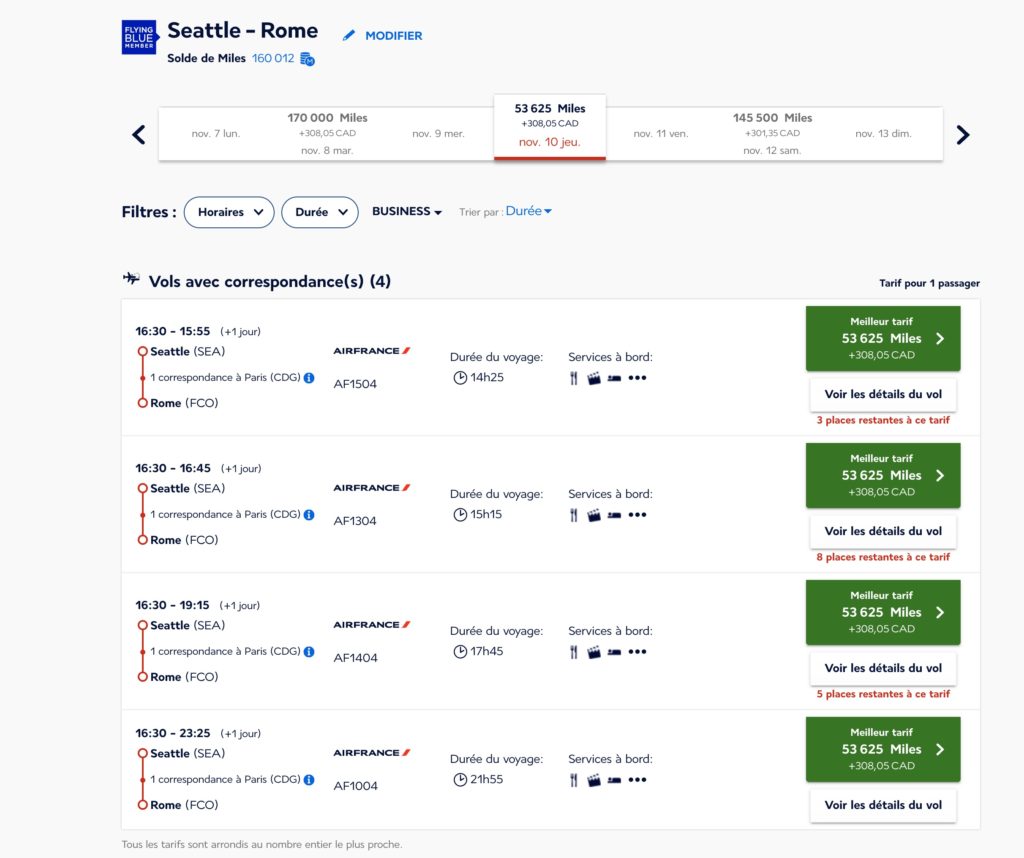Open the BUSINESS cabin class dropdown
The height and width of the screenshot is (858, 1024).
pos(406,211)
